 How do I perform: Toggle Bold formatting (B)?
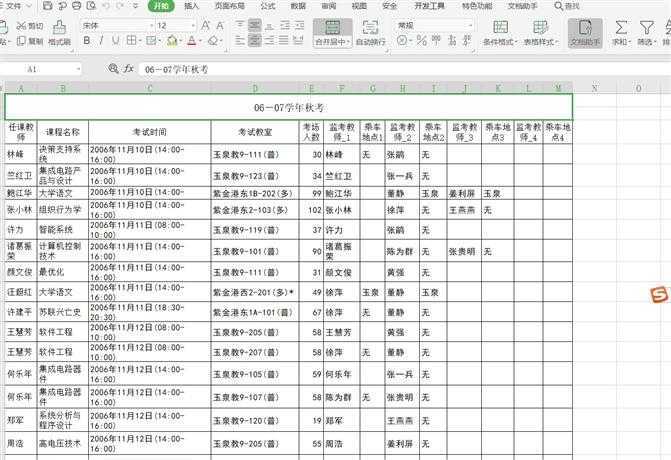tap(87, 41)
